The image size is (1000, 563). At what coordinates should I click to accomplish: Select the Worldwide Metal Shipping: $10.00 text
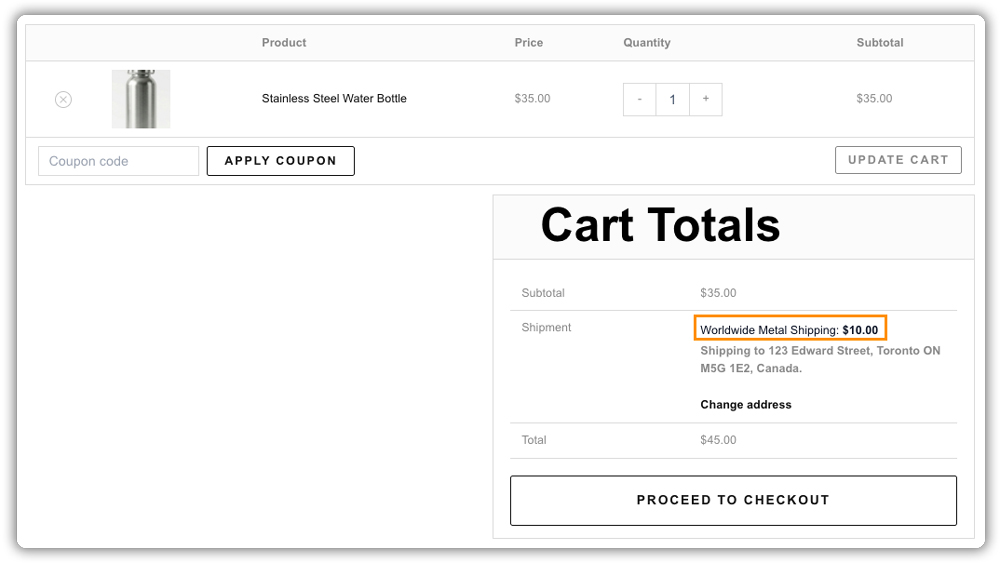790,330
